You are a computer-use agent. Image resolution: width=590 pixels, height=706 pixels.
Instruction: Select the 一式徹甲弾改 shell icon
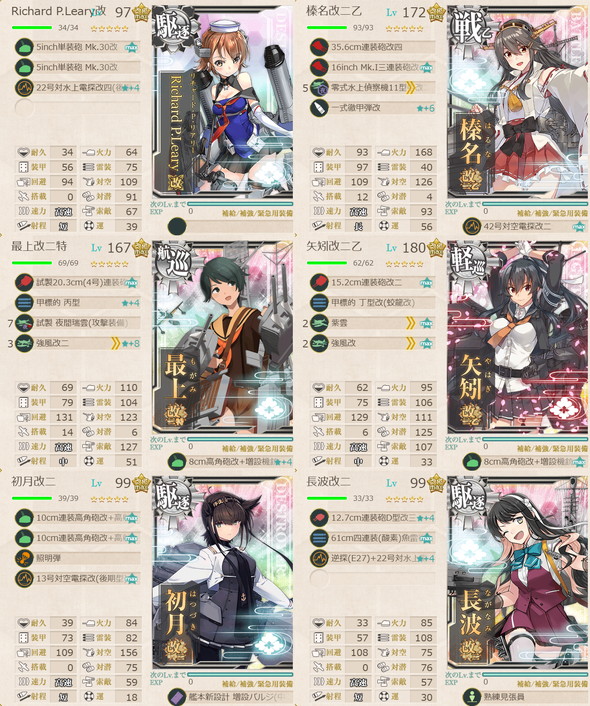[x=319, y=108]
